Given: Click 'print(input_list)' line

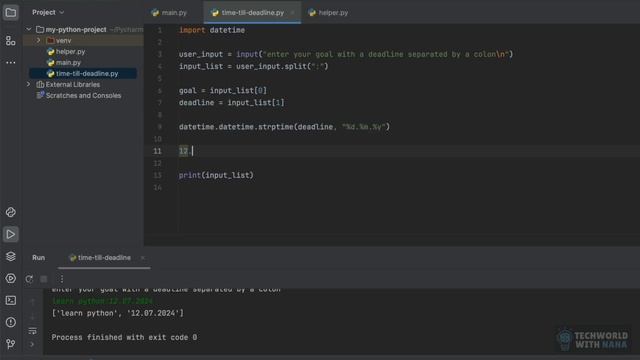Looking at the screenshot, I should coord(216,176).
